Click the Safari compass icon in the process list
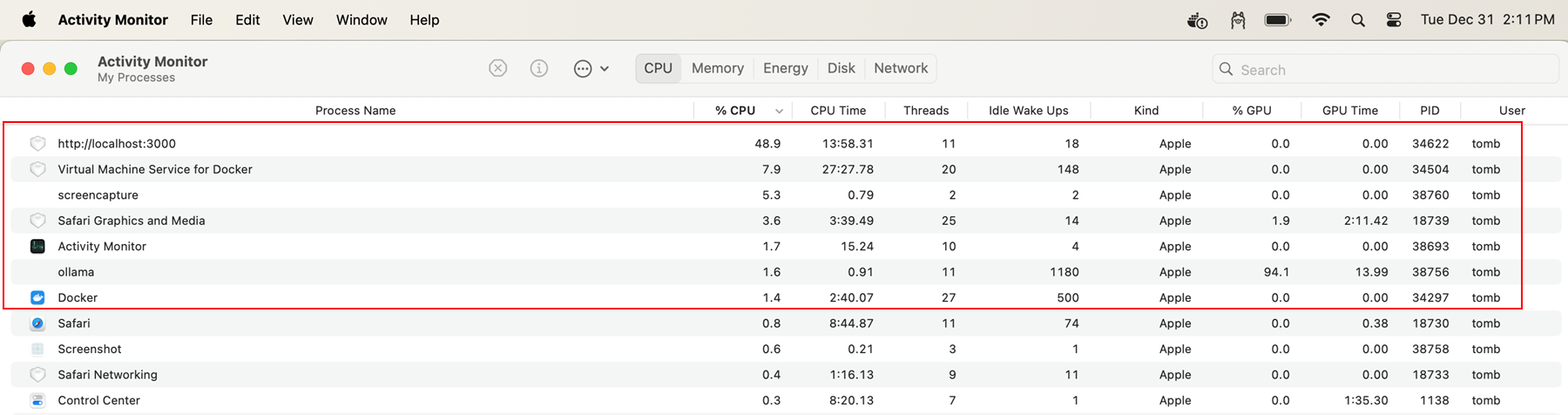The height and width of the screenshot is (415, 1568). 37,323
